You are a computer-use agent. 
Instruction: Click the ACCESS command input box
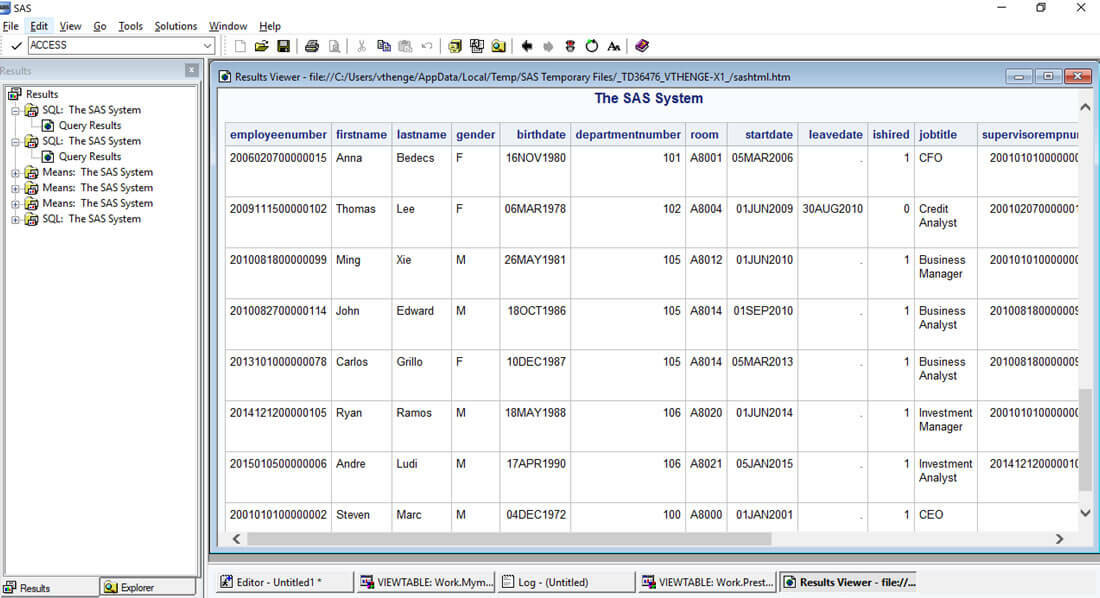click(x=115, y=46)
